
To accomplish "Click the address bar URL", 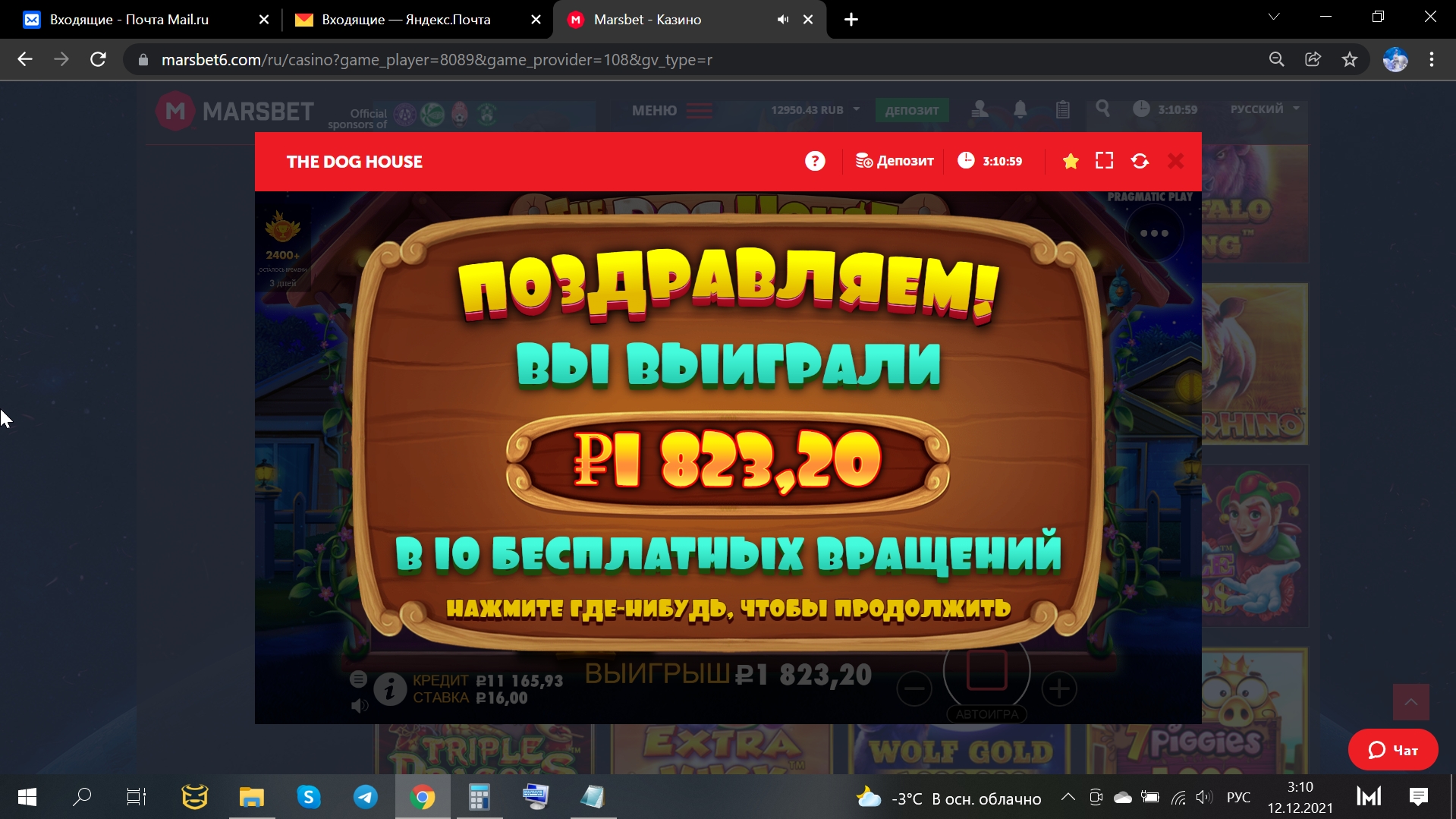I will pos(437,60).
